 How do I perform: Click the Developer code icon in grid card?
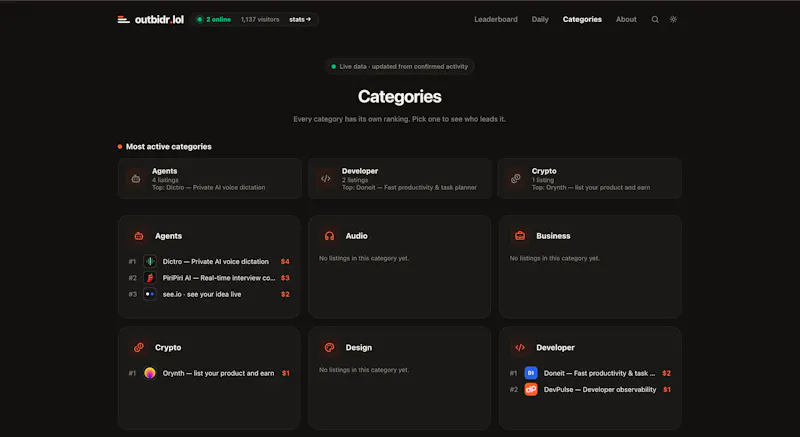(520, 347)
